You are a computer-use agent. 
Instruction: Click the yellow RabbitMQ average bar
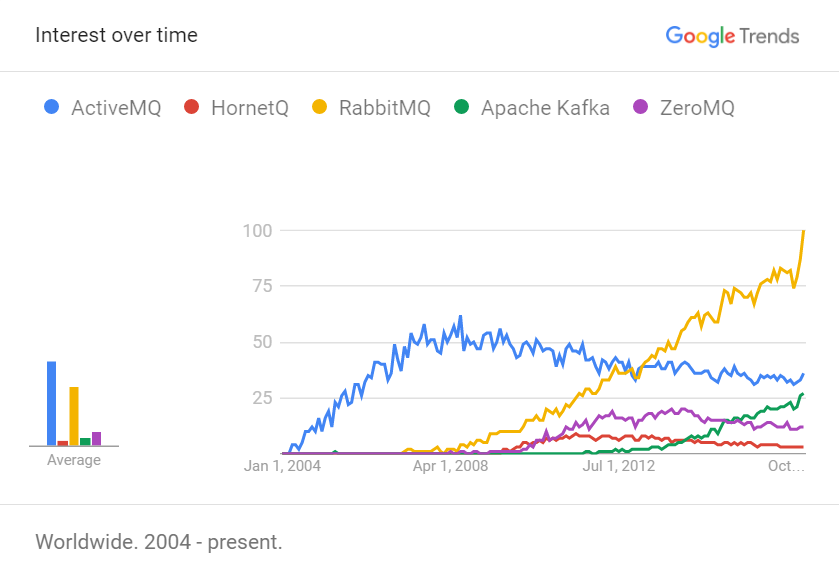(74, 416)
